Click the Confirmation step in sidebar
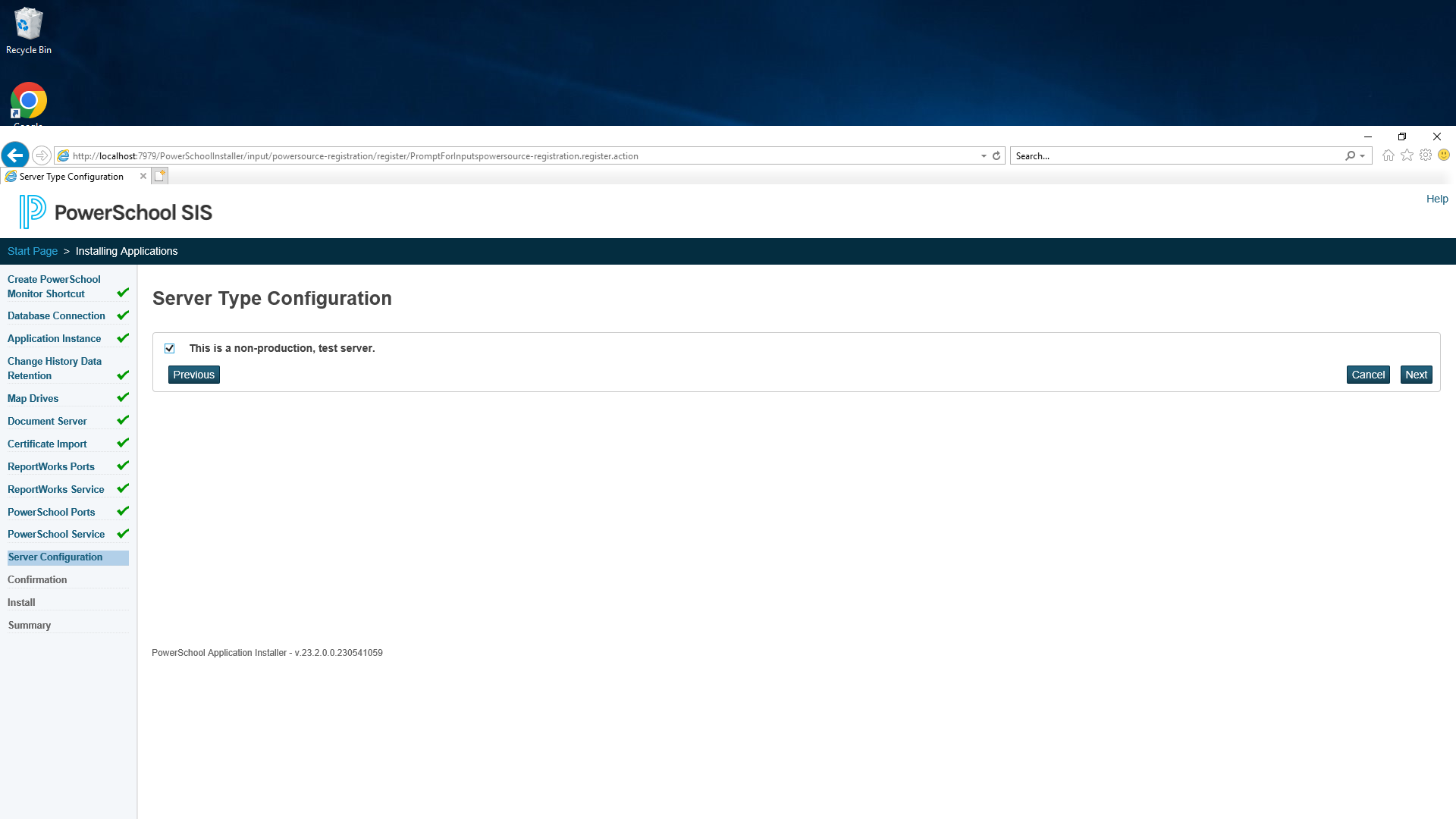1456x819 pixels. point(37,579)
